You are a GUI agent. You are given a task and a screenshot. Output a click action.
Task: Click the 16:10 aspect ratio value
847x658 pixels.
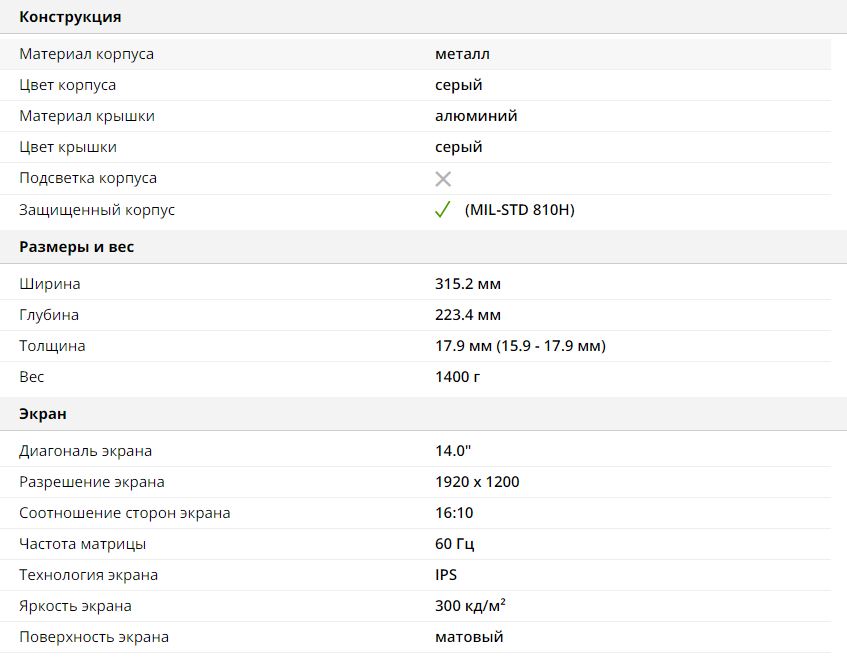[454, 513]
